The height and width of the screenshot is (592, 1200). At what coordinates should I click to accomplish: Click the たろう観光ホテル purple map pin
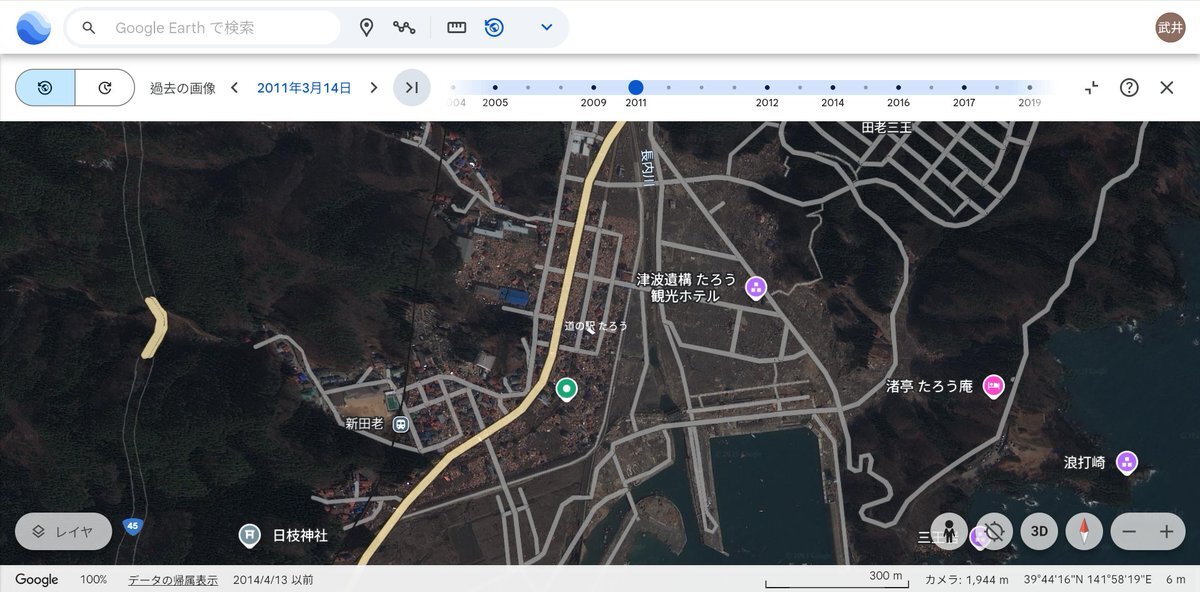pos(756,287)
